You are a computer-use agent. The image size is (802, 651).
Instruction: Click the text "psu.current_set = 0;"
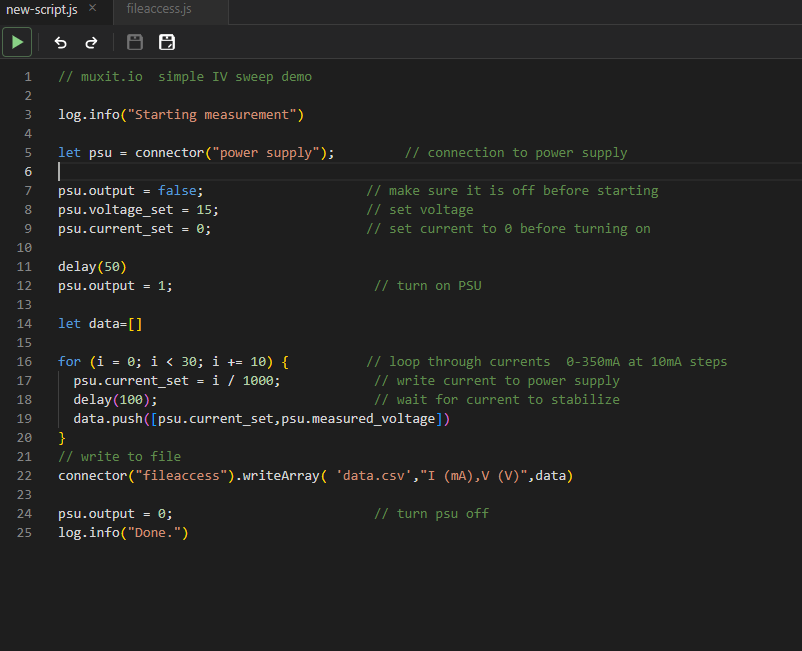tap(135, 229)
